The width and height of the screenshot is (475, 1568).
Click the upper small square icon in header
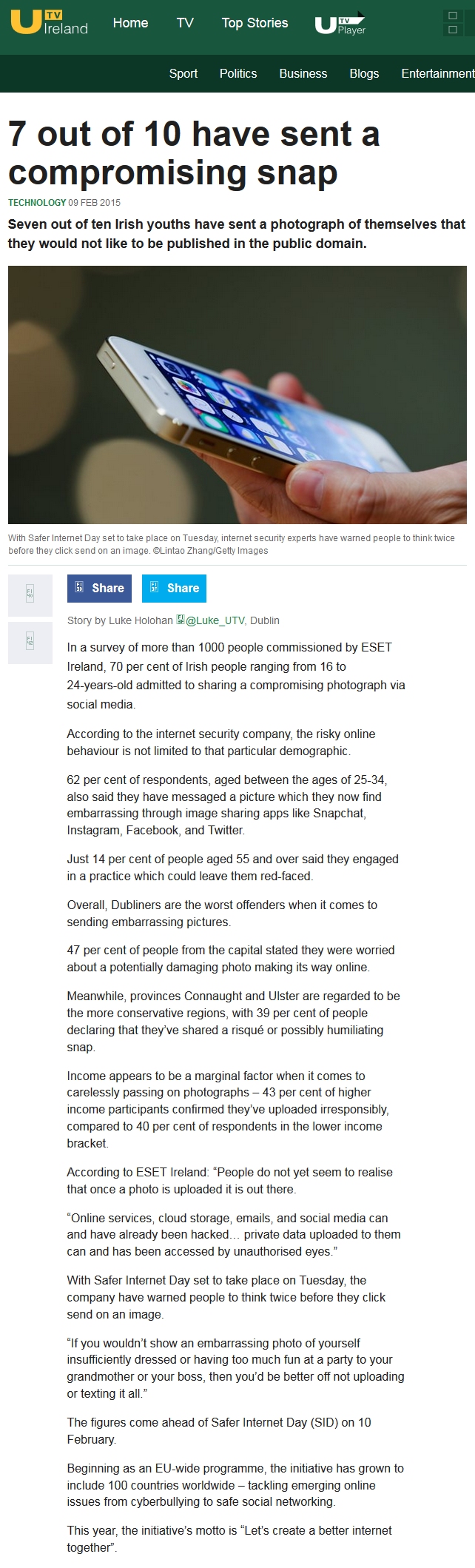(x=453, y=16)
